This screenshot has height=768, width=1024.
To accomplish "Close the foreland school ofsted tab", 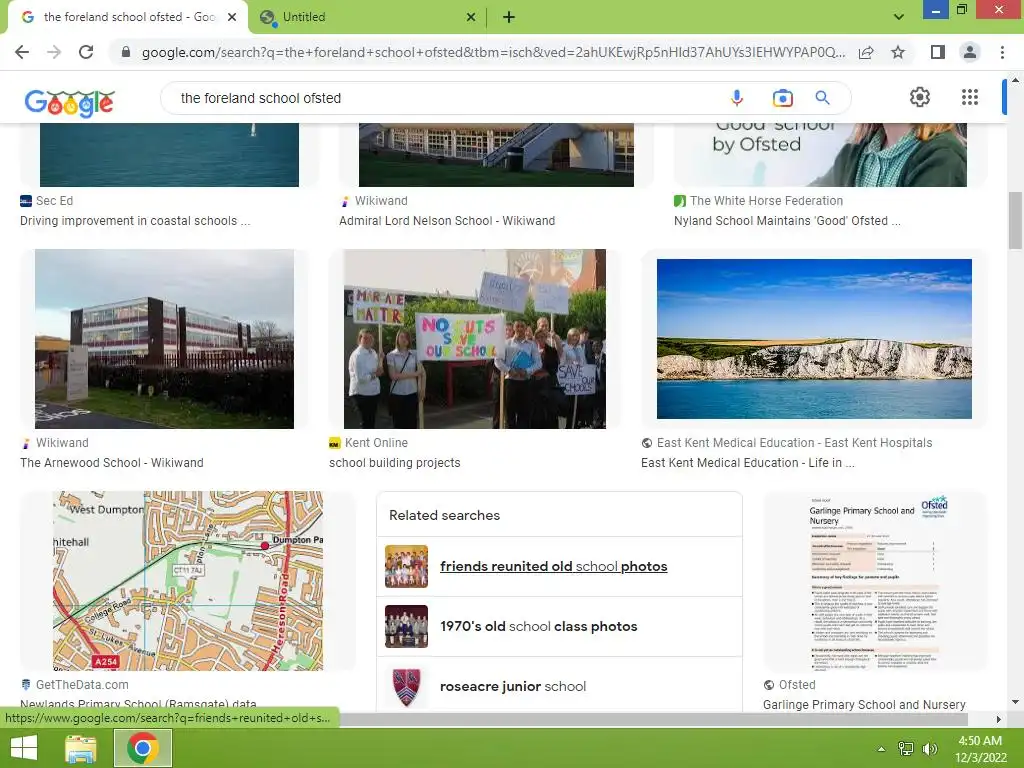I will tap(232, 17).
